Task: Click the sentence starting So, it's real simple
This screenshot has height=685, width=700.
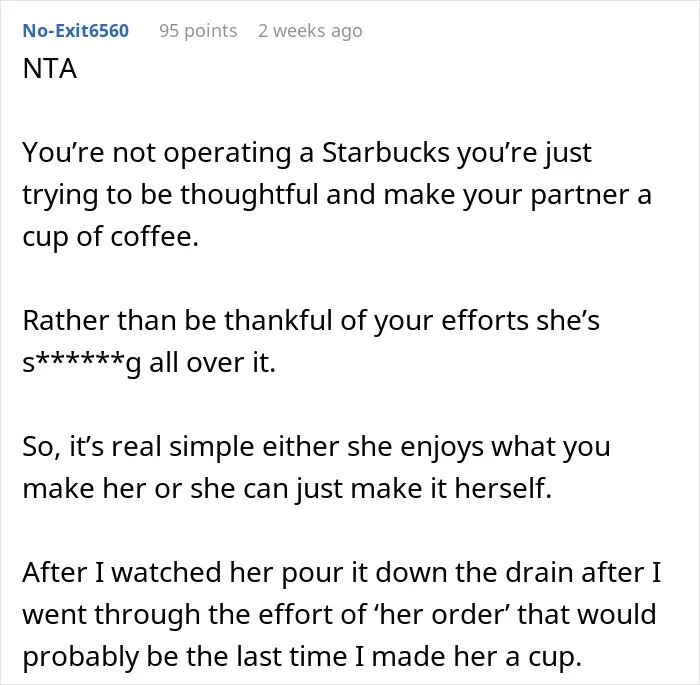Action: coord(316,467)
